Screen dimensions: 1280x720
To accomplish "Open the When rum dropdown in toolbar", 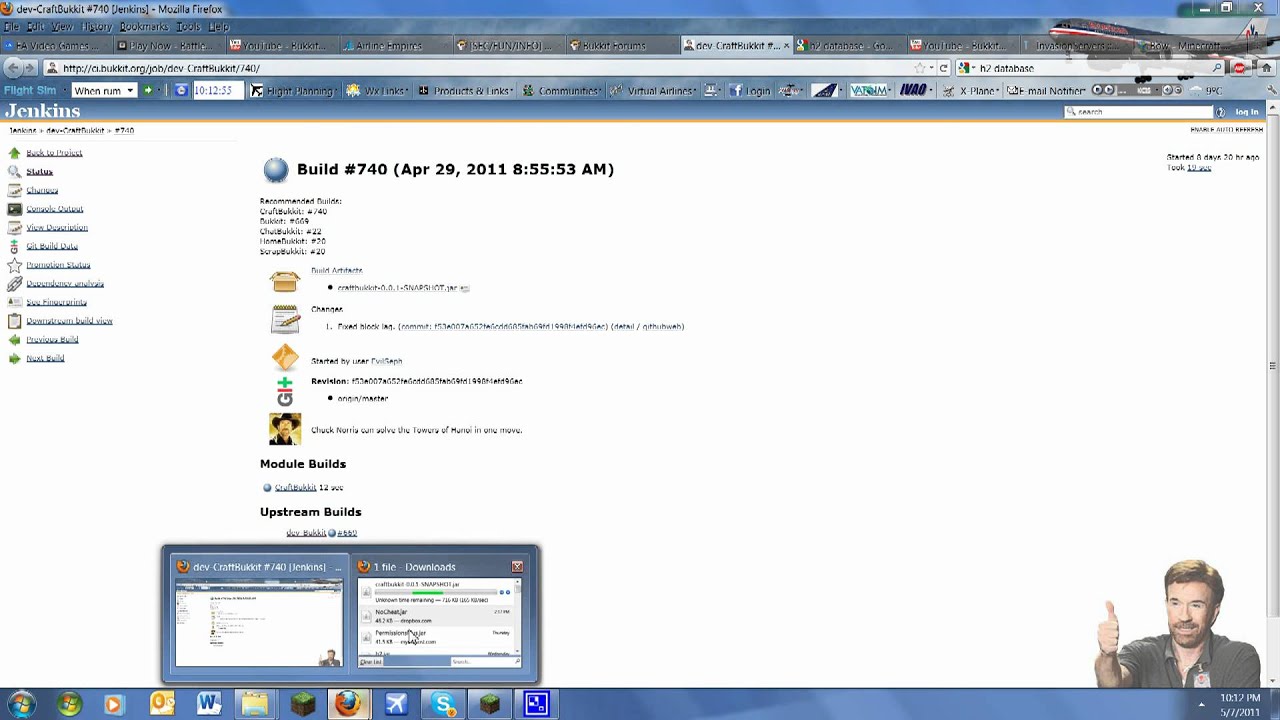I will [104, 91].
